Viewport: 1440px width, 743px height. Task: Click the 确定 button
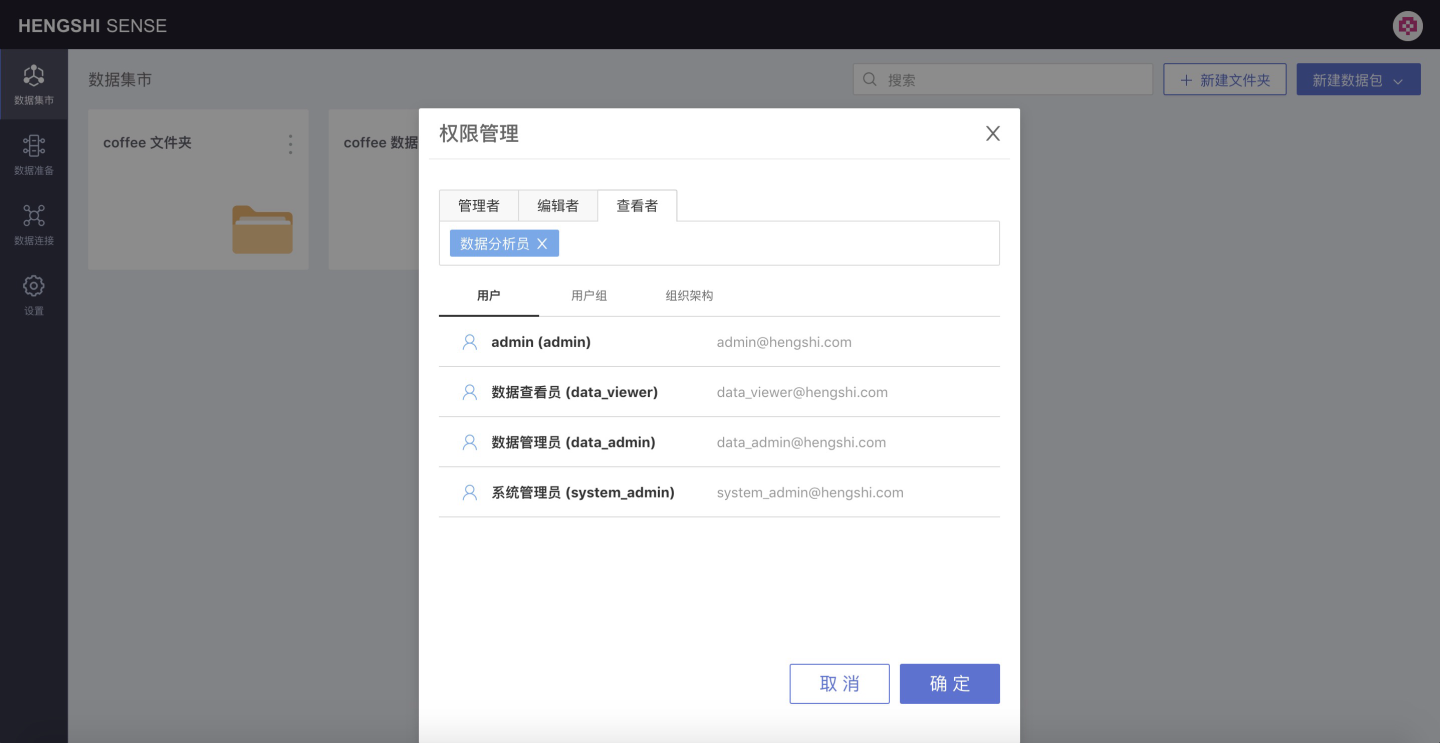pyautogui.click(x=949, y=684)
